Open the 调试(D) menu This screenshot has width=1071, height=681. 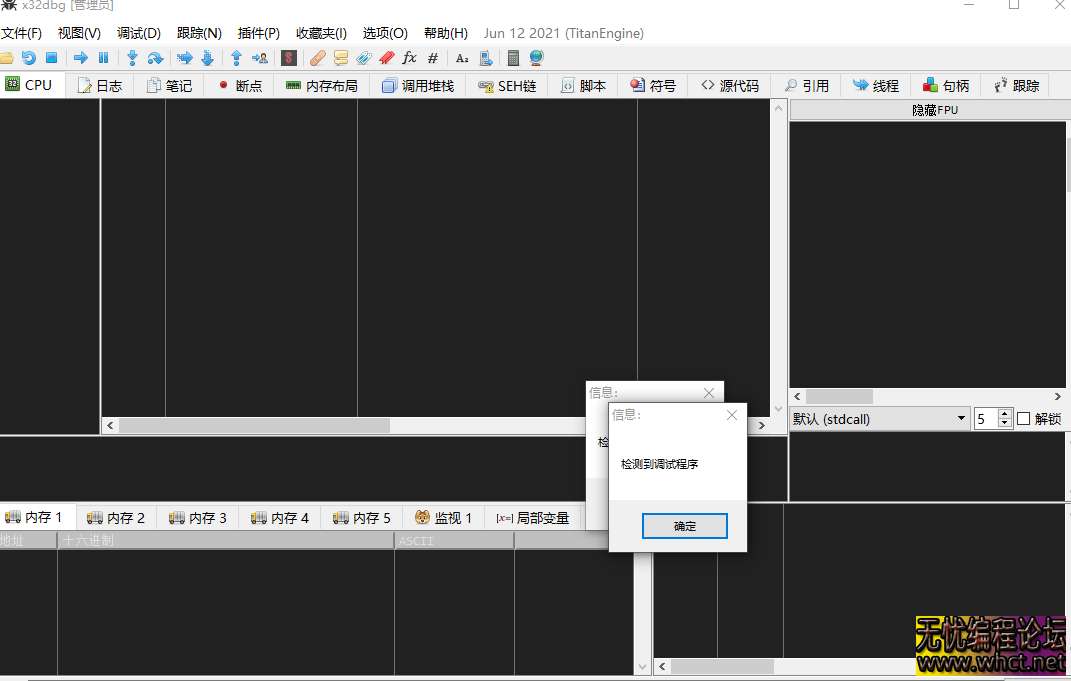click(x=138, y=33)
